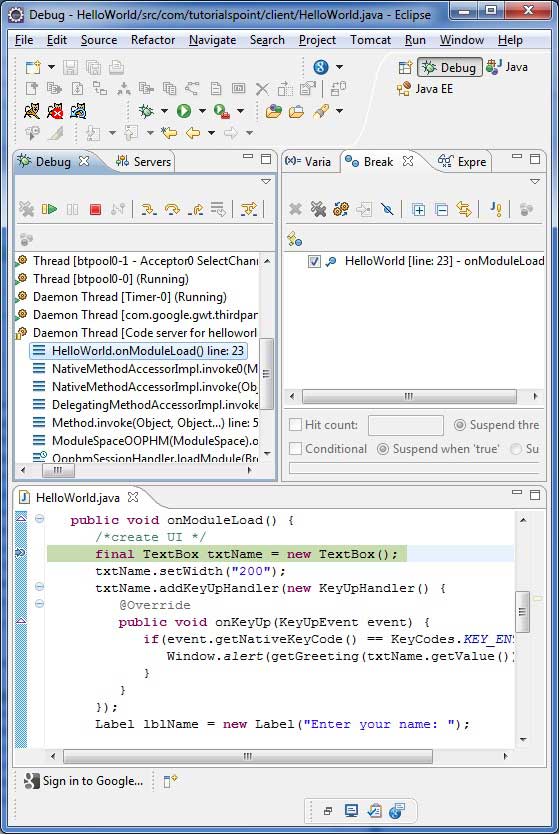The image size is (560, 835).
Task: Switch to the Java EE perspective
Action: tap(425, 89)
